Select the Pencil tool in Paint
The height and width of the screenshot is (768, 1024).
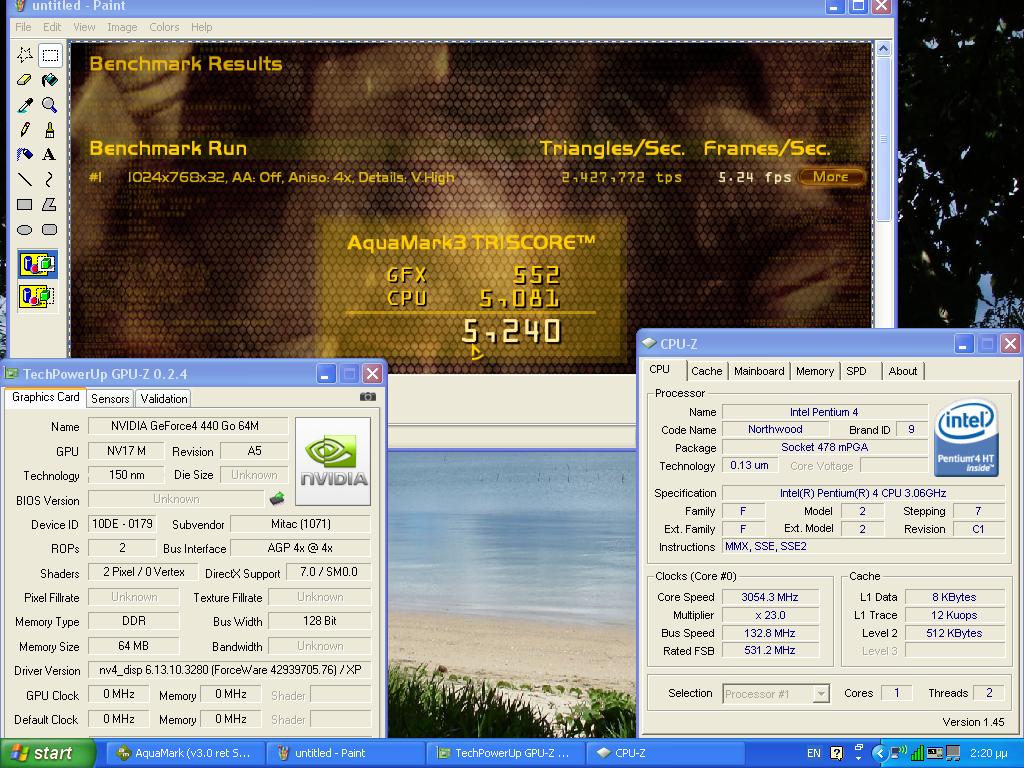(25, 130)
